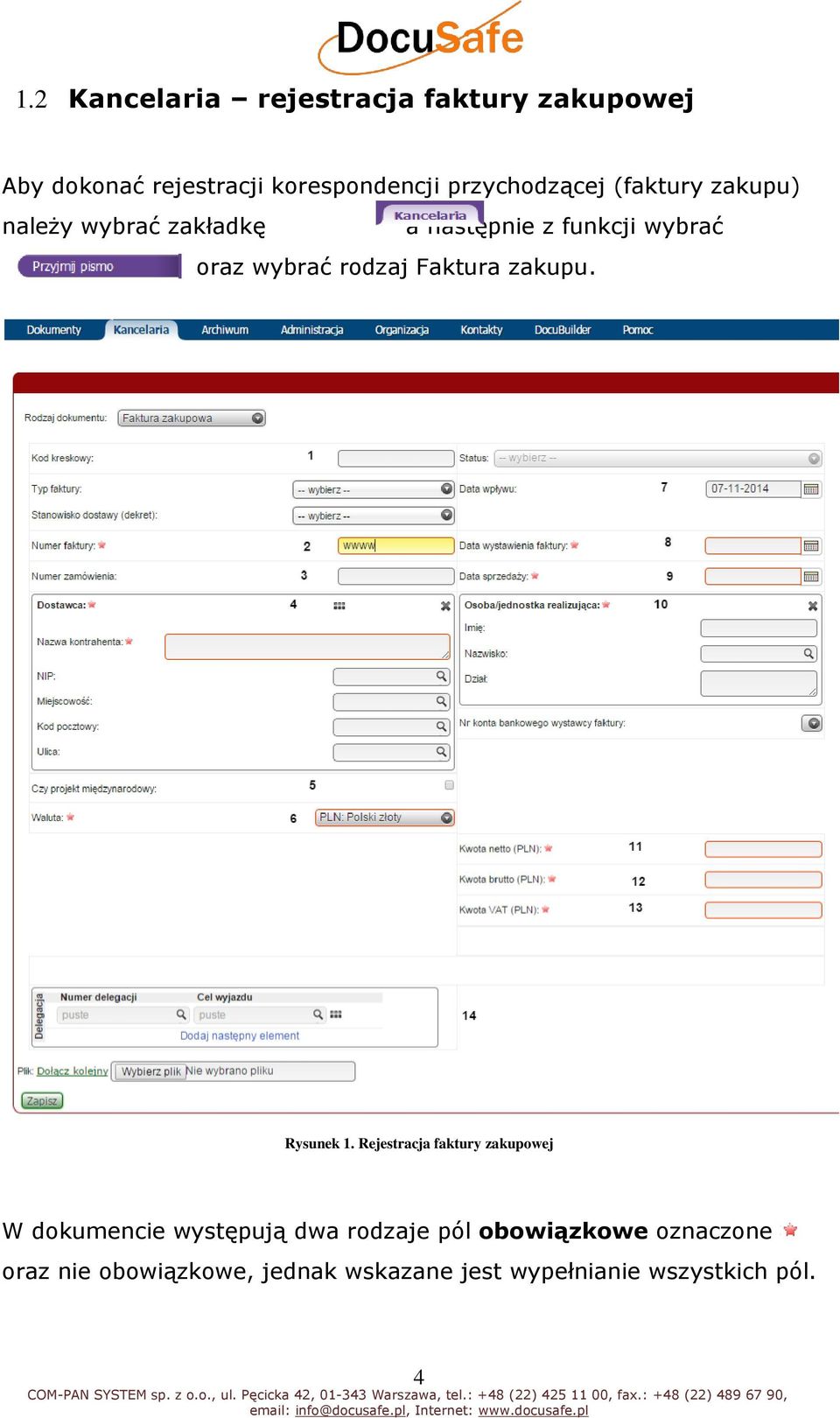Expand Nr konta bankowego dropdown arrow

point(814,724)
